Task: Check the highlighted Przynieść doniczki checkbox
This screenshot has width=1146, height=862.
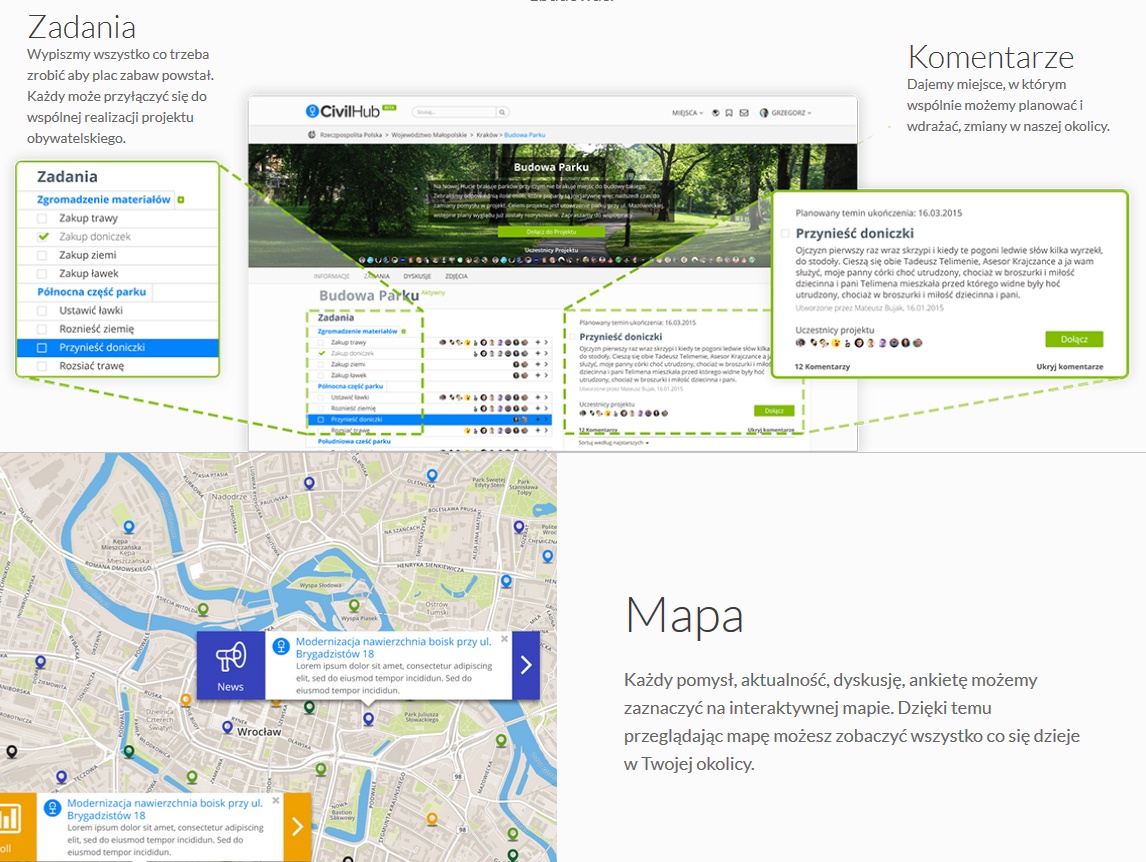Action: [42, 348]
